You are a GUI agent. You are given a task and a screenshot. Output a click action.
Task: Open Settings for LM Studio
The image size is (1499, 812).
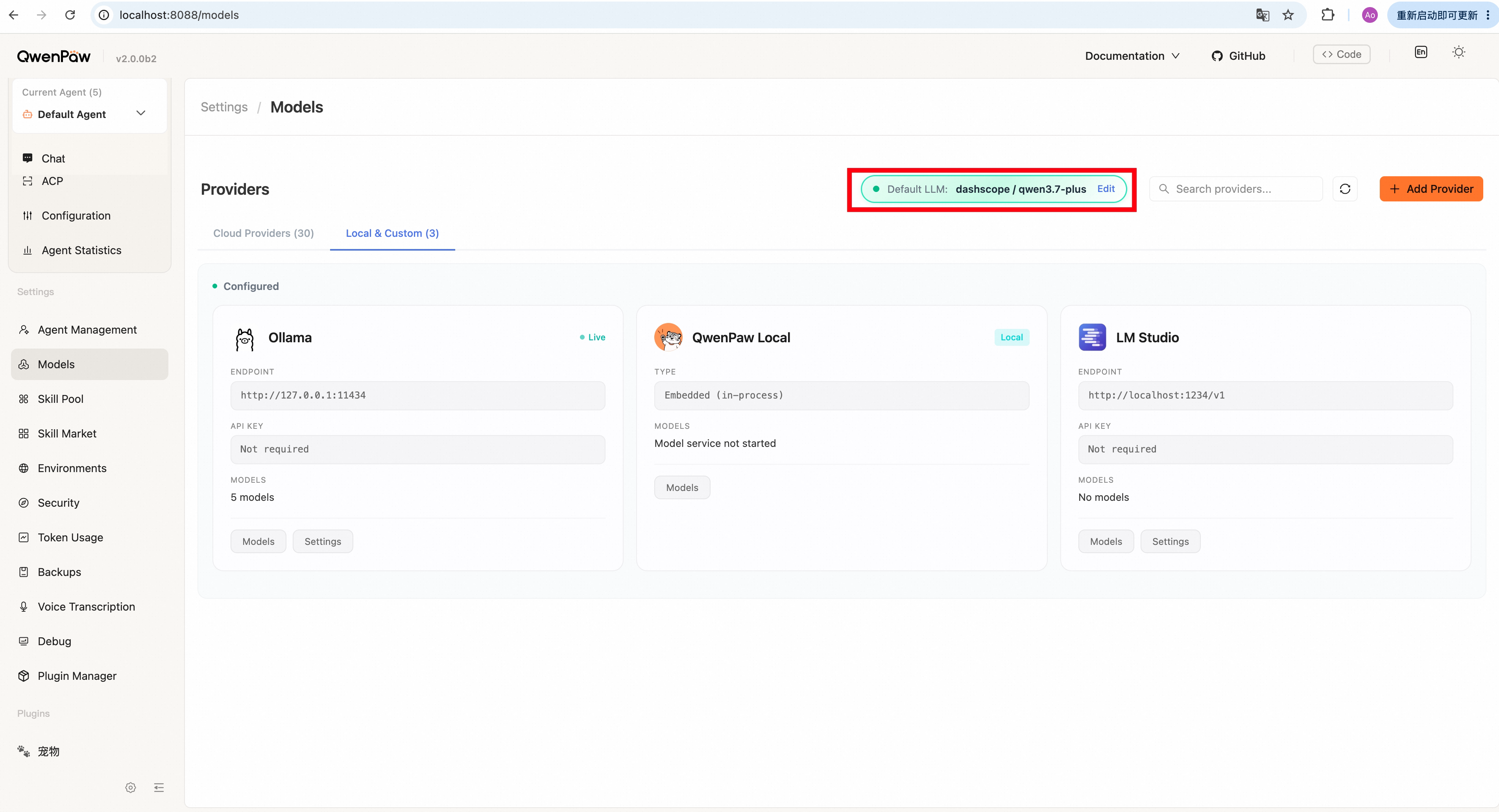point(1170,541)
